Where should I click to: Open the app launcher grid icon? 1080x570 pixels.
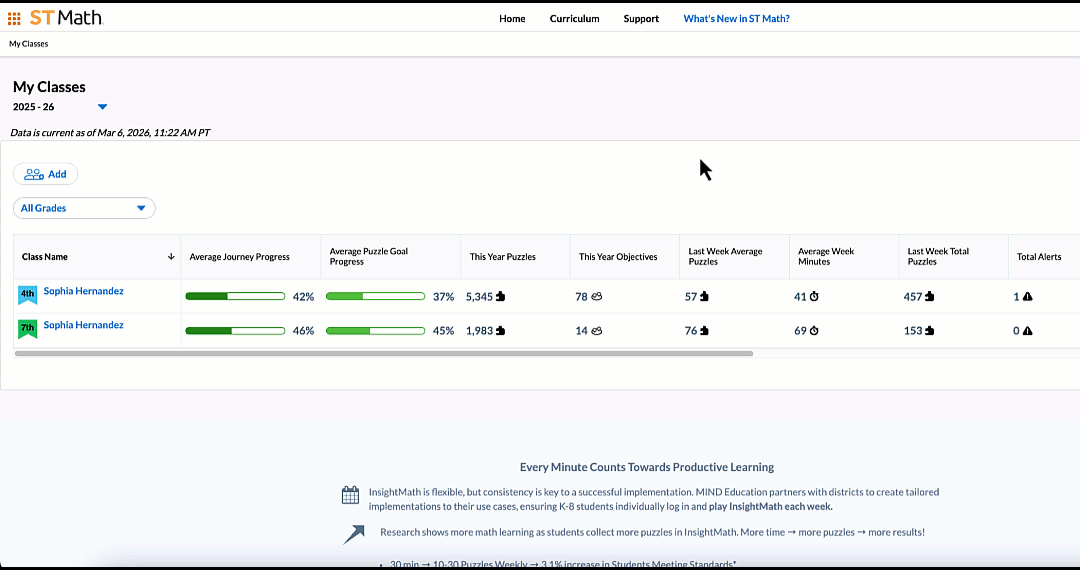click(14, 18)
